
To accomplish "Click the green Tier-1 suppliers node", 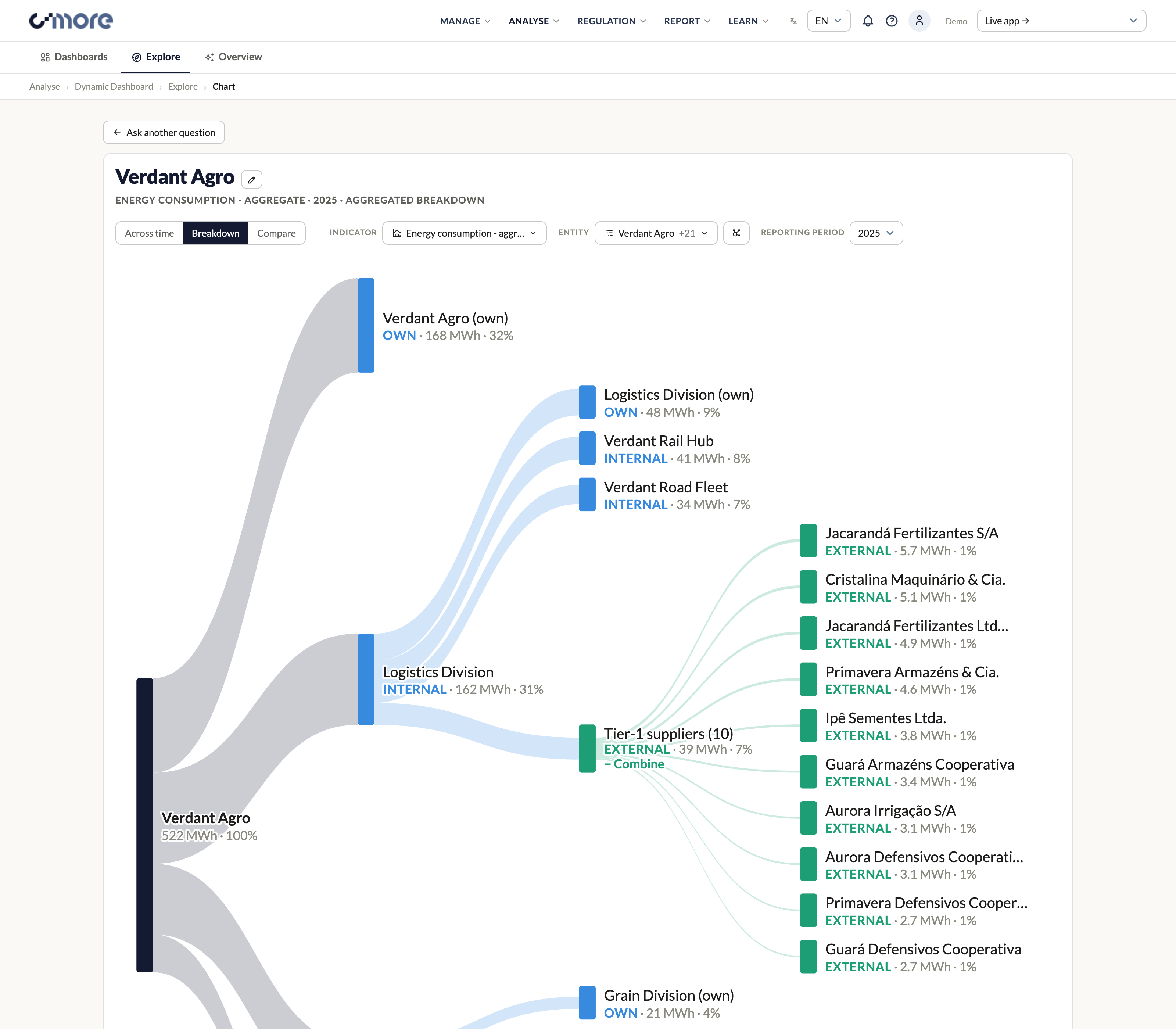I will 587,748.
